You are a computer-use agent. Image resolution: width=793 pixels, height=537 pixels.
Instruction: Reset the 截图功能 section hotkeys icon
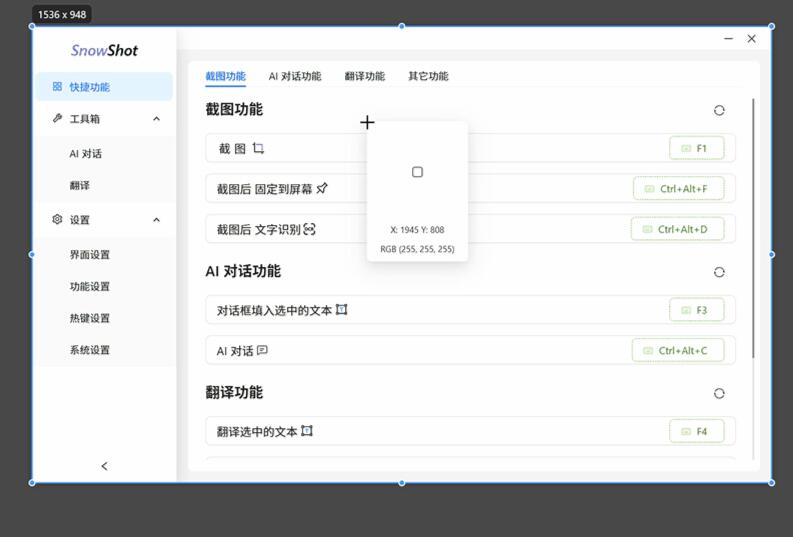click(x=719, y=110)
